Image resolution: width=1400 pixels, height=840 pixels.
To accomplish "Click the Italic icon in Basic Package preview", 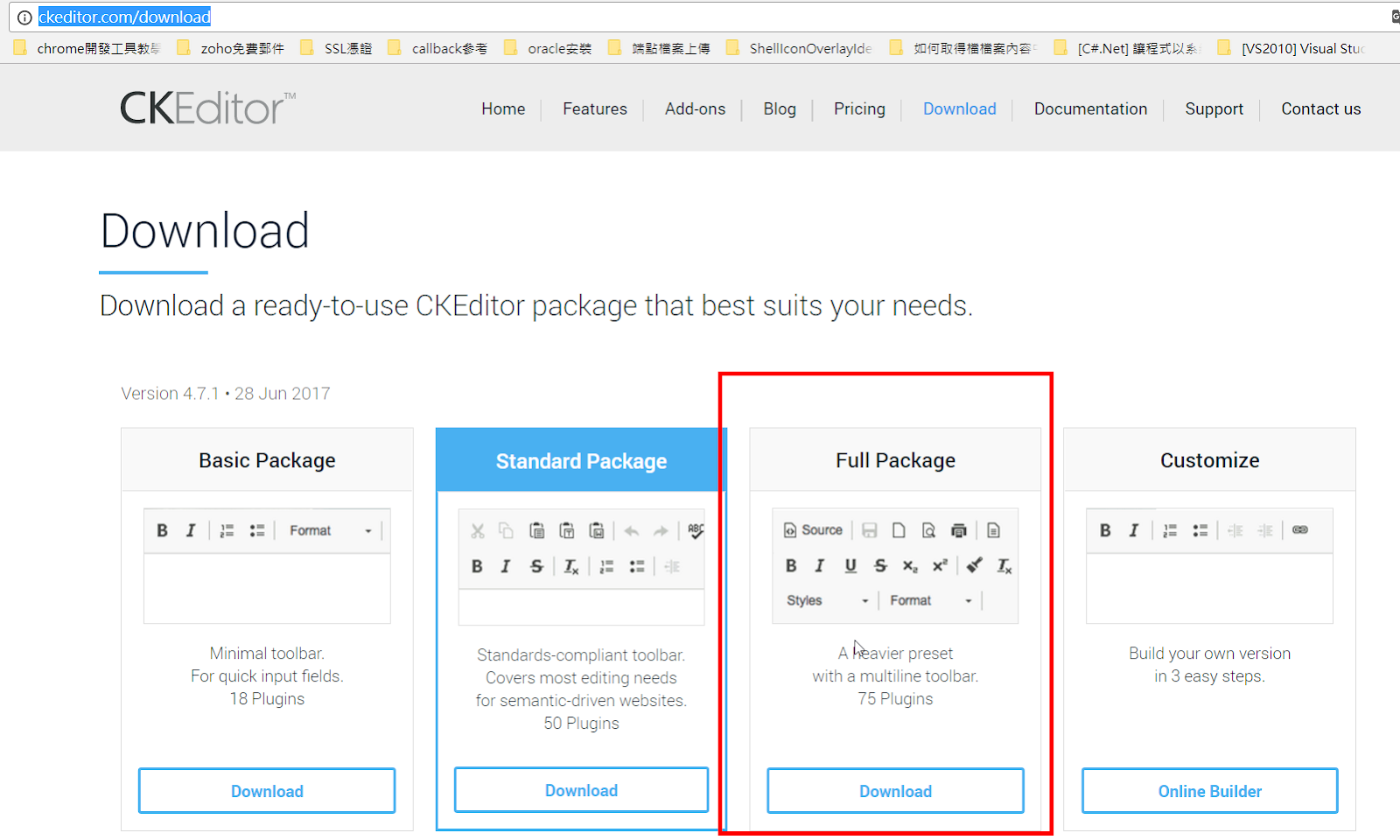I will [191, 530].
